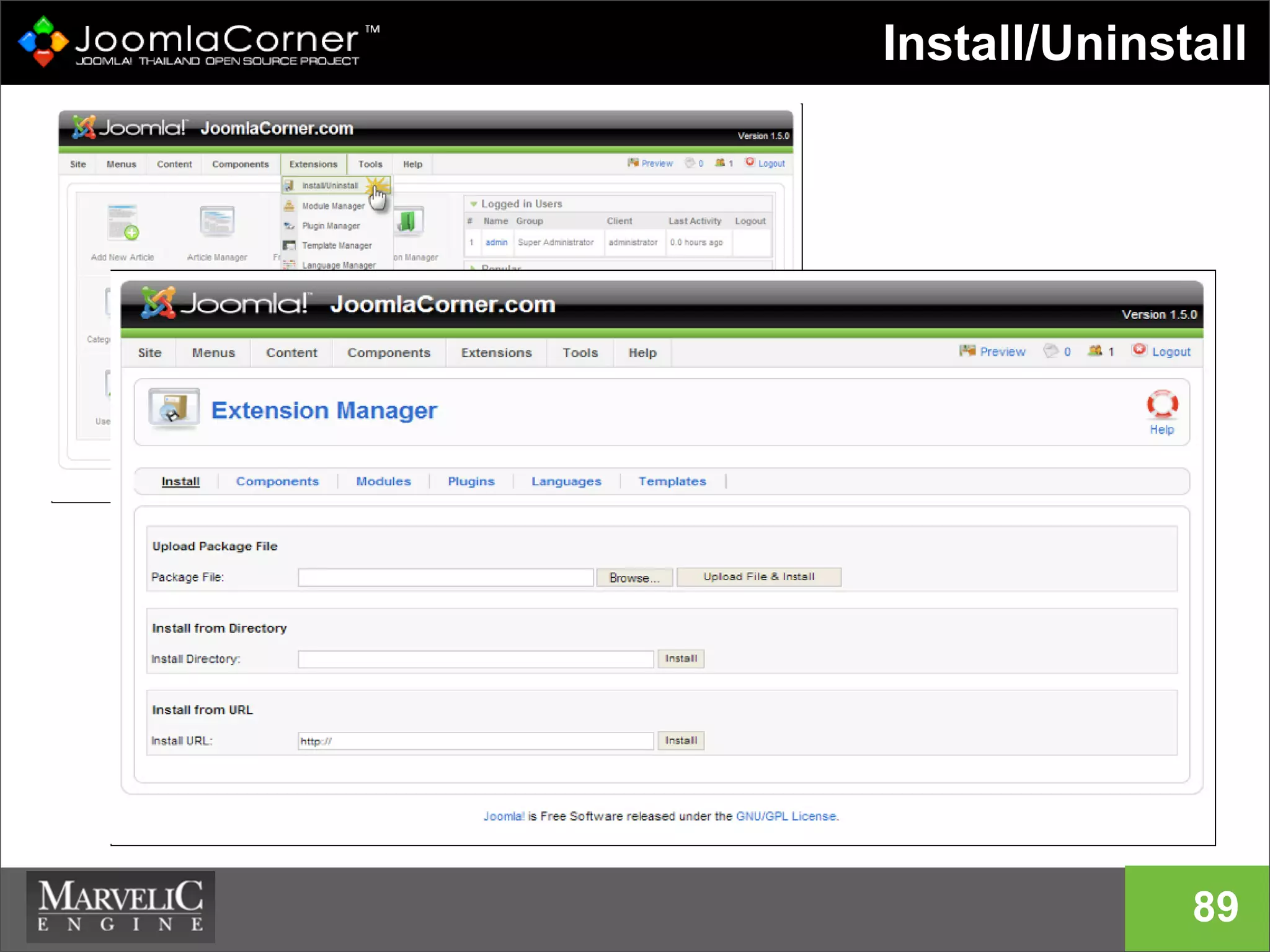Click lifebuoy Help icon

(1162, 405)
